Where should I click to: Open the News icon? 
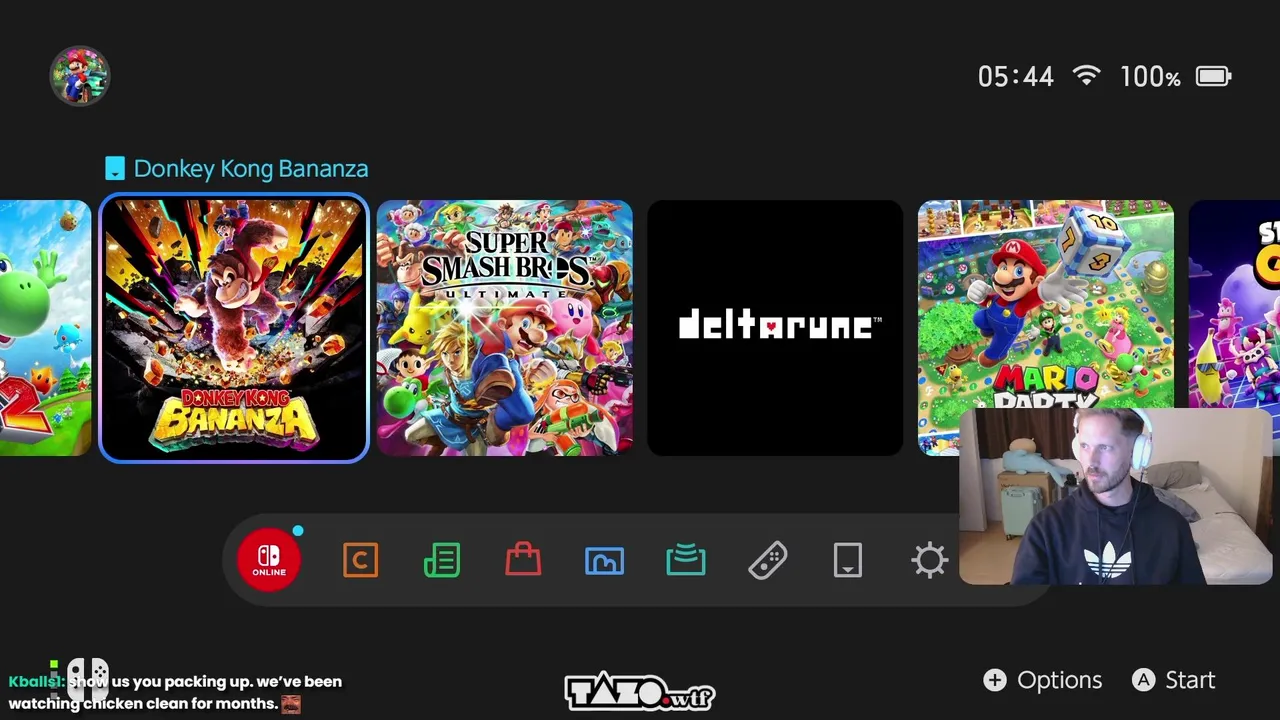pos(442,560)
